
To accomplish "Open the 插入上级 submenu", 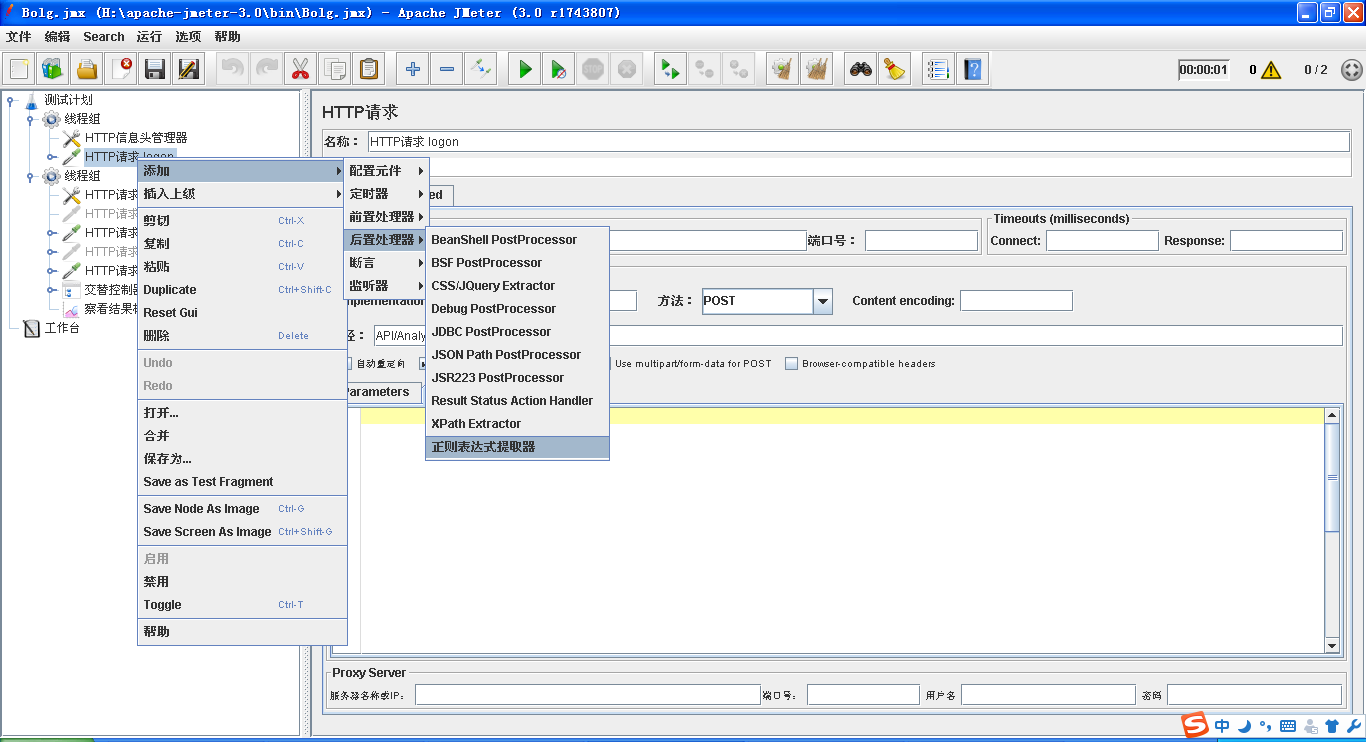I will coord(242,194).
